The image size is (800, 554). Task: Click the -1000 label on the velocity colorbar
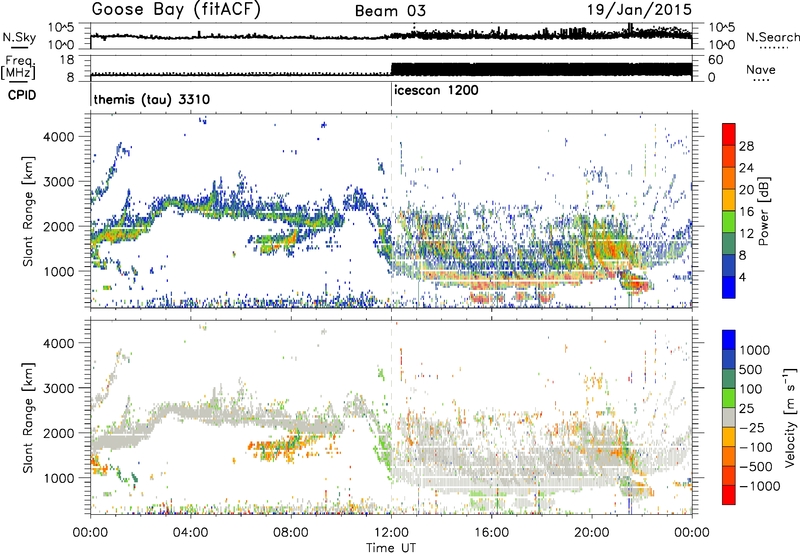(760, 486)
